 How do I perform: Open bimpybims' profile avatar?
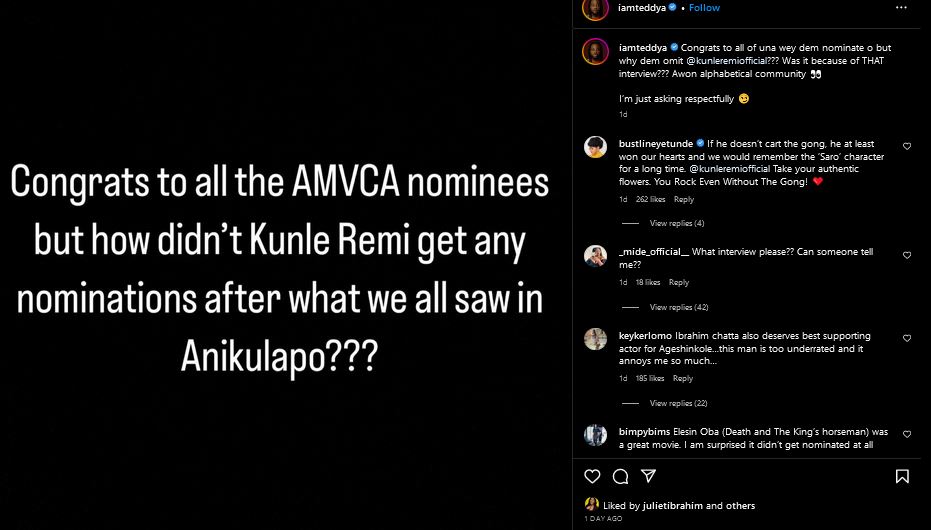(596, 435)
